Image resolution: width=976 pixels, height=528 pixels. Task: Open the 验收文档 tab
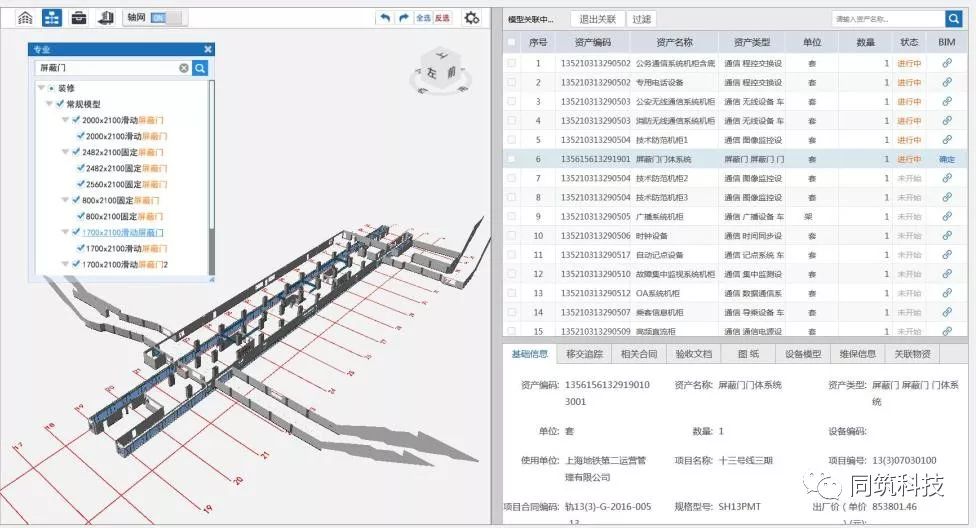point(693,354)
